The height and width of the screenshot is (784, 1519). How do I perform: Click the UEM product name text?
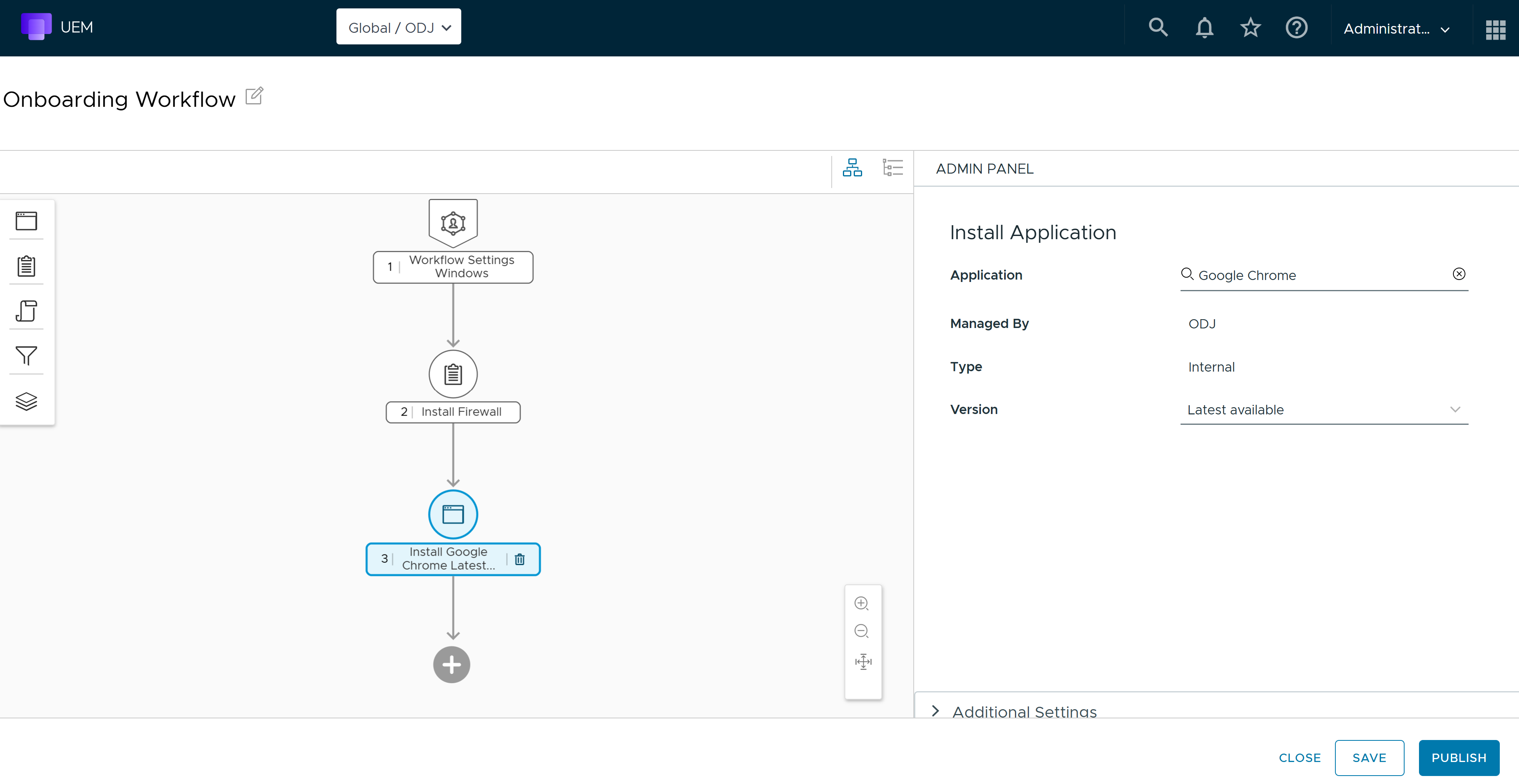pos(77,27)
